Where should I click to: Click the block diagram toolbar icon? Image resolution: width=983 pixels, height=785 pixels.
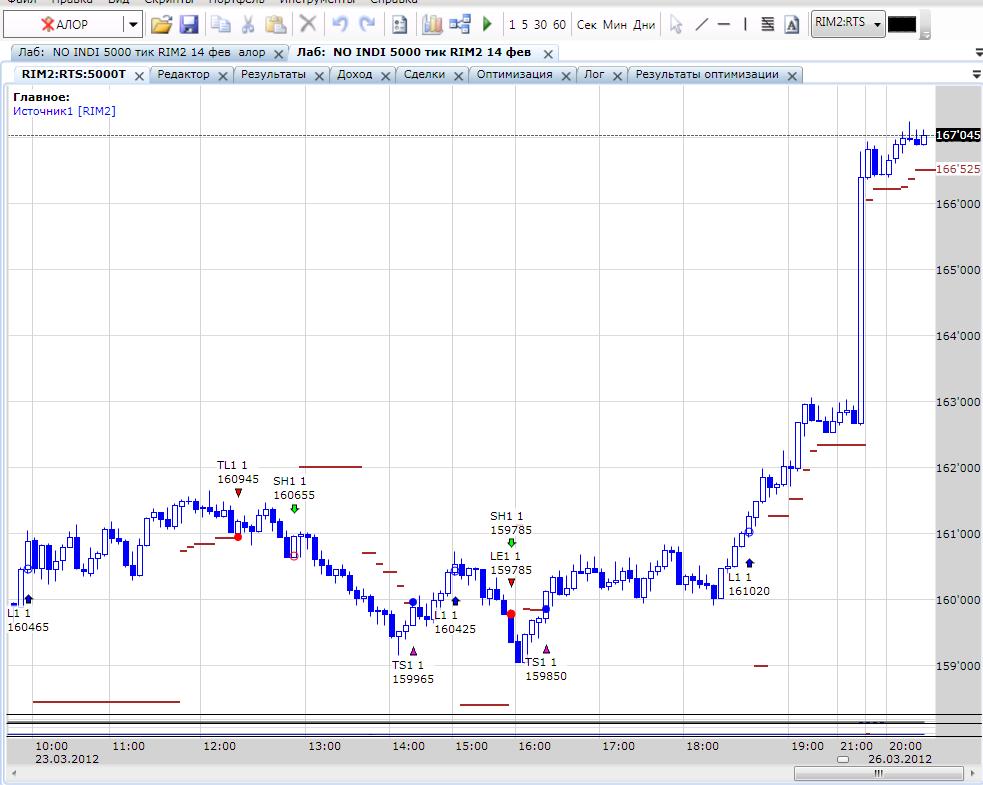[460, 25]
